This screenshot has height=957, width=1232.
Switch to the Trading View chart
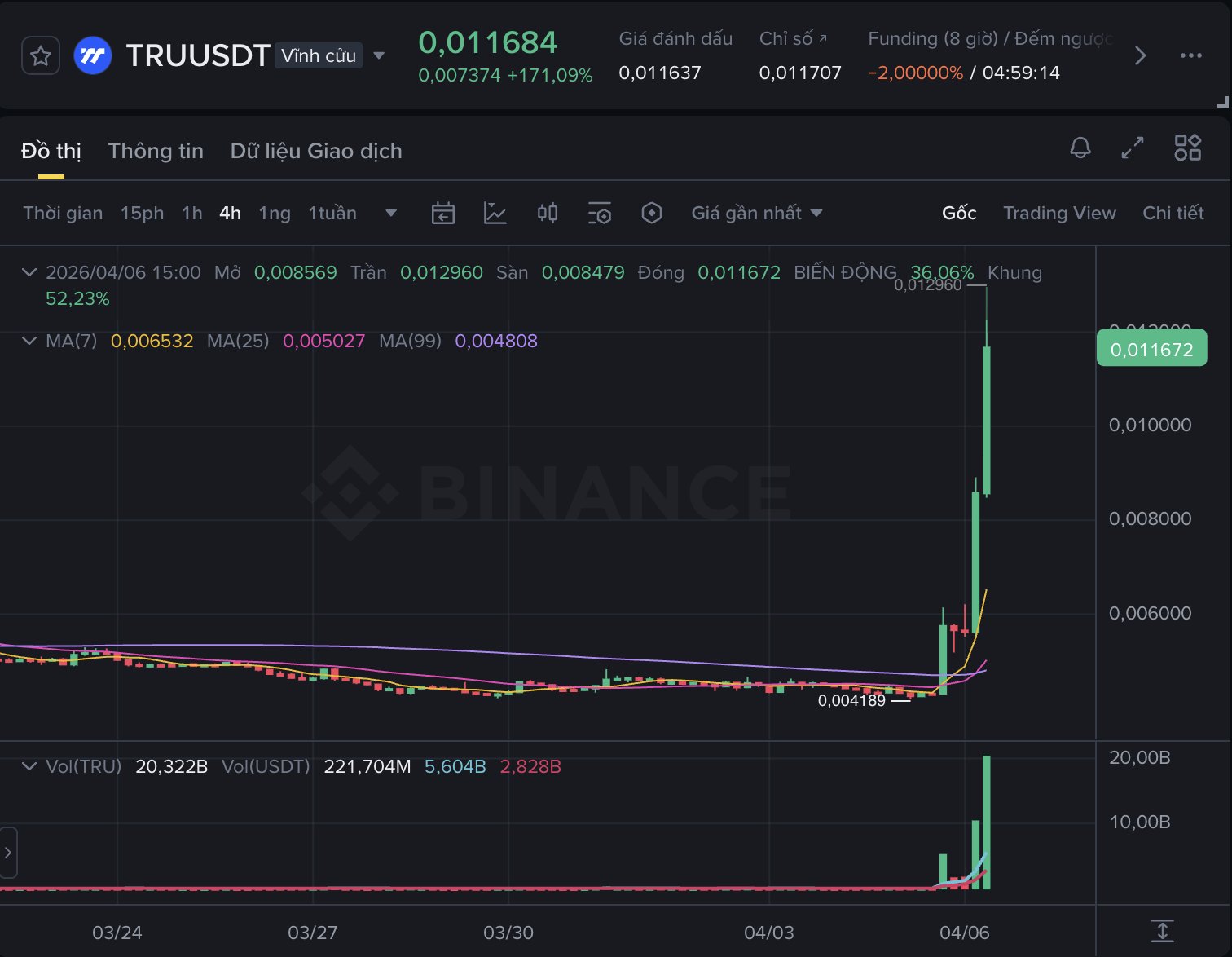(x=1059, y=213)
